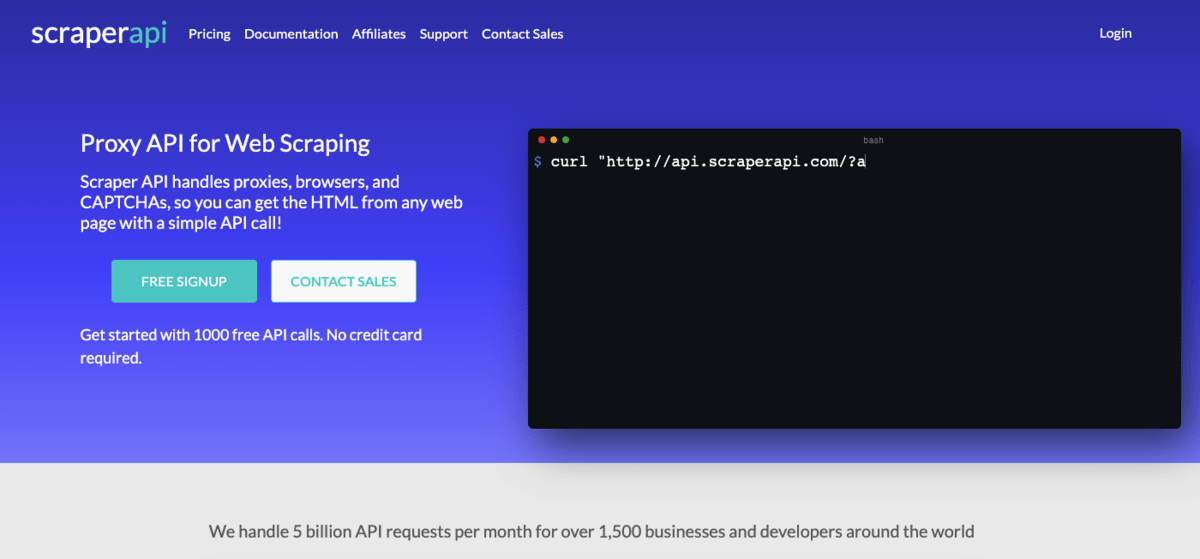Click the scraperapi logo
This screenshot has width=1200, height=559.
click(98, 33)
